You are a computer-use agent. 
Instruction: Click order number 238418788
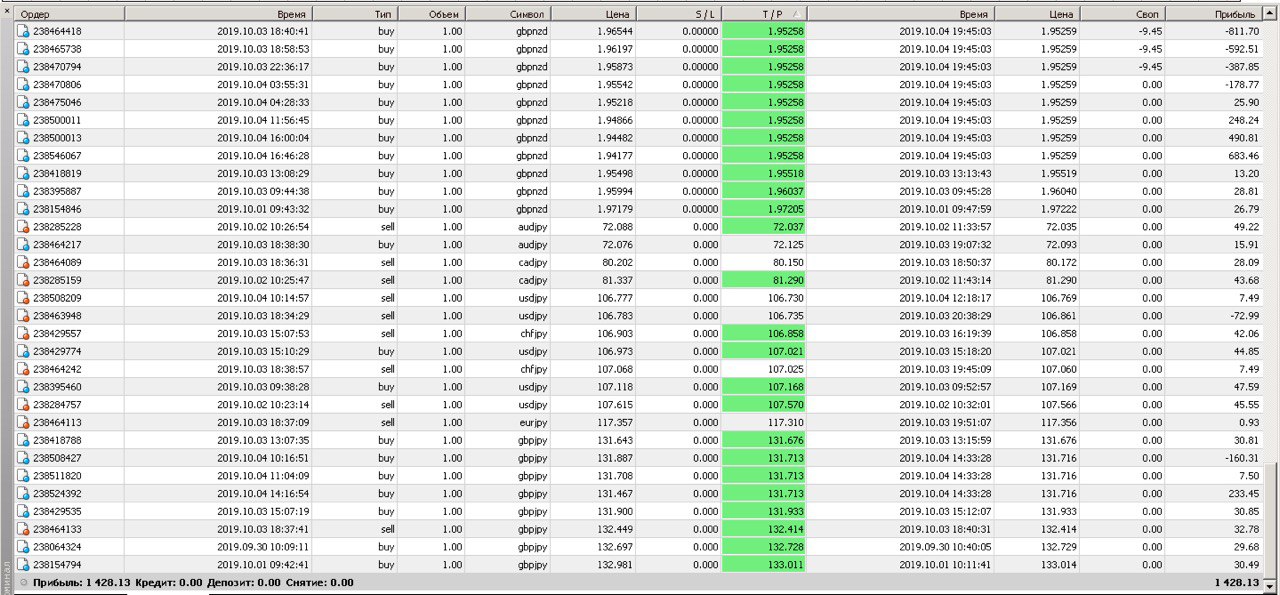[57, 440]
